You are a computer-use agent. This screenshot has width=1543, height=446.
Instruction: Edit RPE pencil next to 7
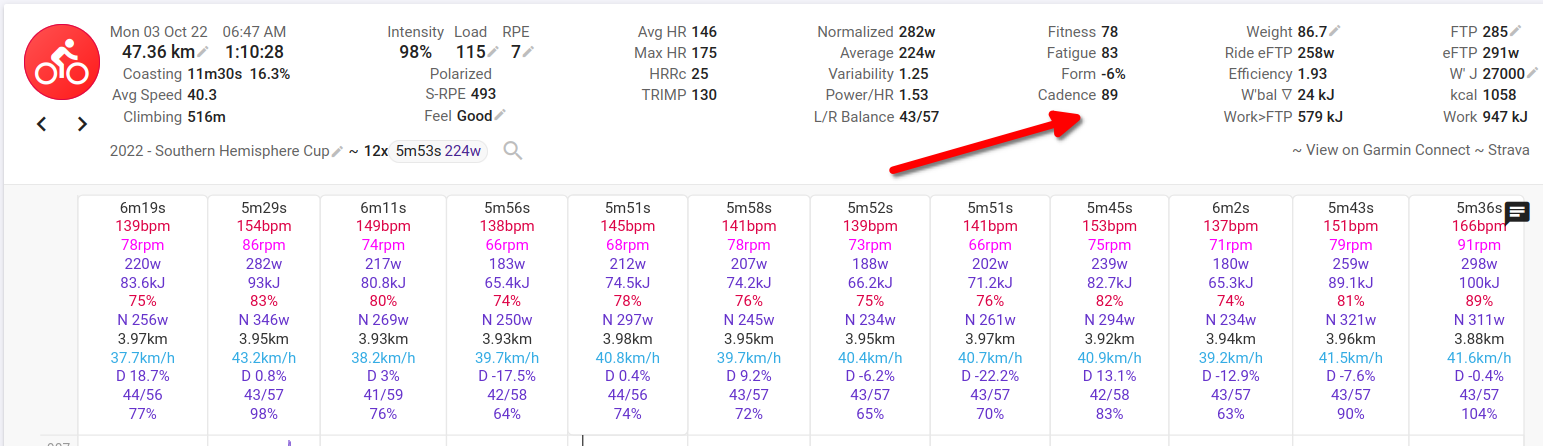tap(529, 52)
